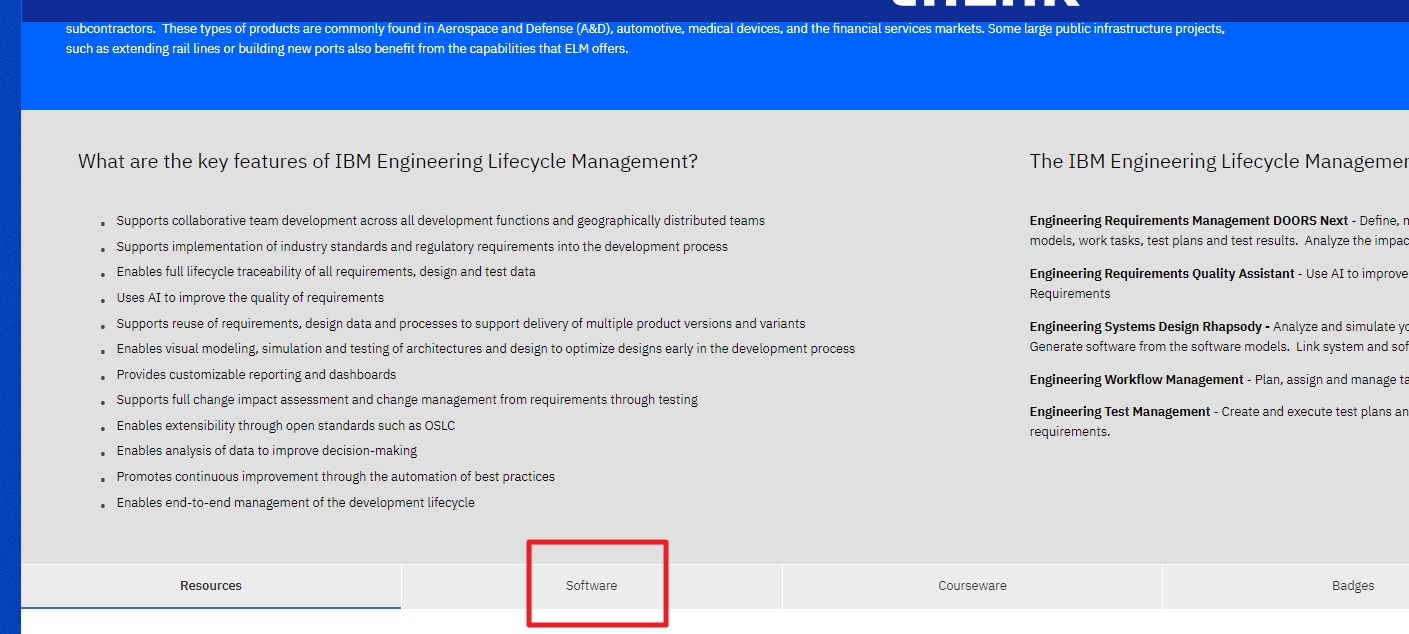Click the "Promotes continuous improvement" bullet
Screen dimensions: 1409x634
point(336,477)
